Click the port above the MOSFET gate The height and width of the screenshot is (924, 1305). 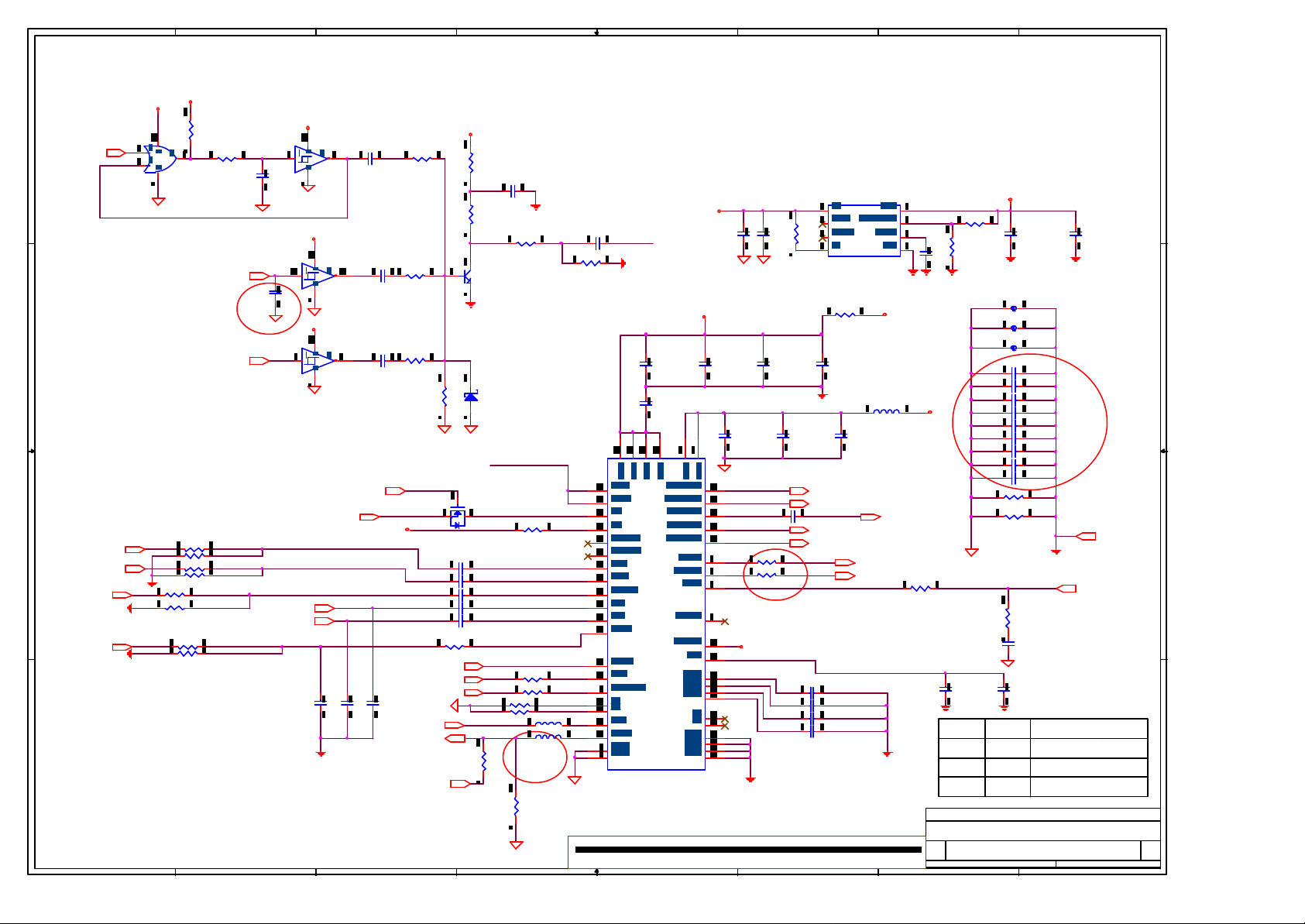pyautogui.click(x=396, y=491)
